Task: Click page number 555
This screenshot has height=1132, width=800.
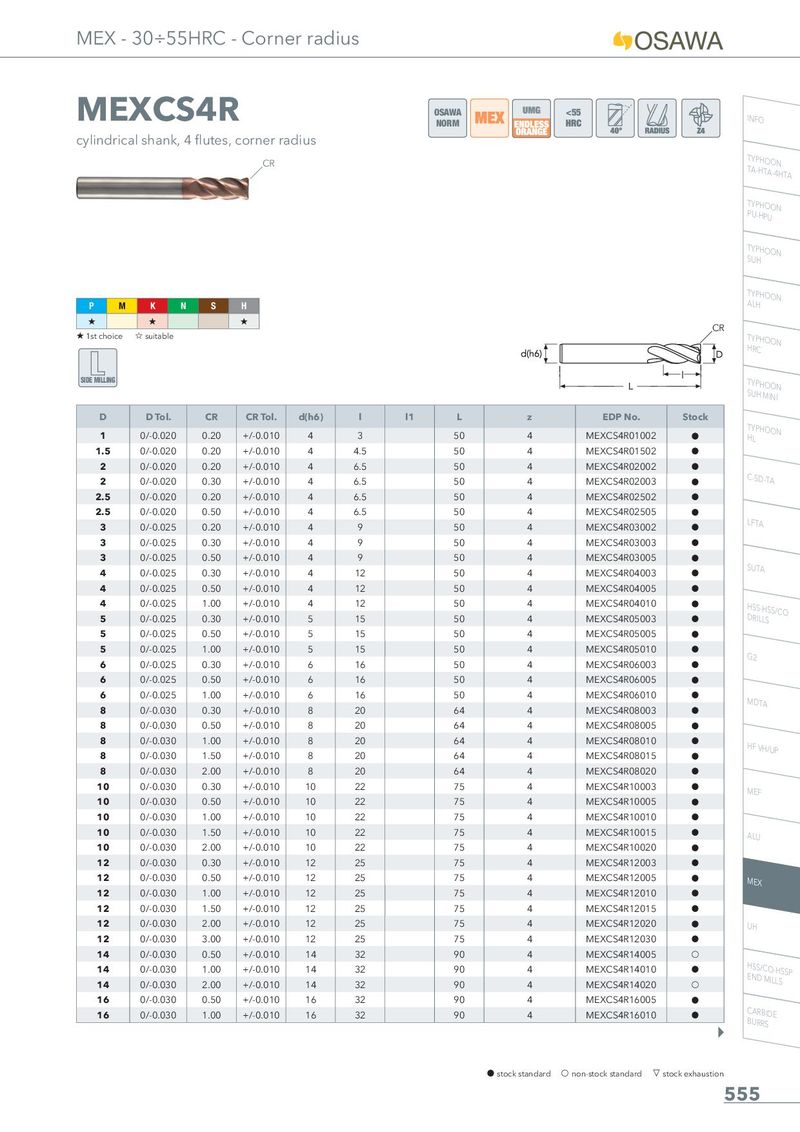Action: pyautogui.click(x=742, y=1094)
